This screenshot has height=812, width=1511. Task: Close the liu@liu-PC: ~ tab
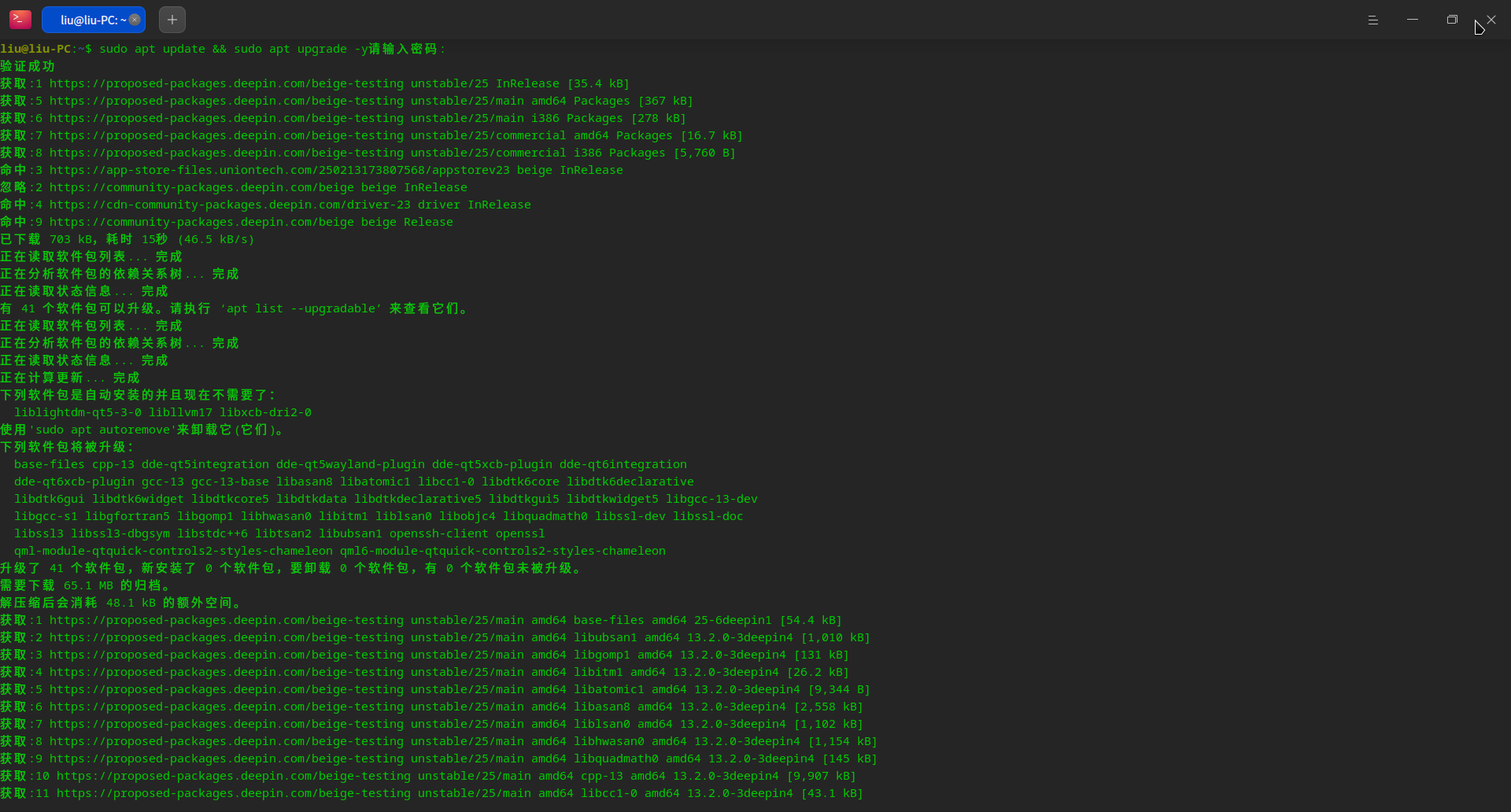tap(135, 20)
